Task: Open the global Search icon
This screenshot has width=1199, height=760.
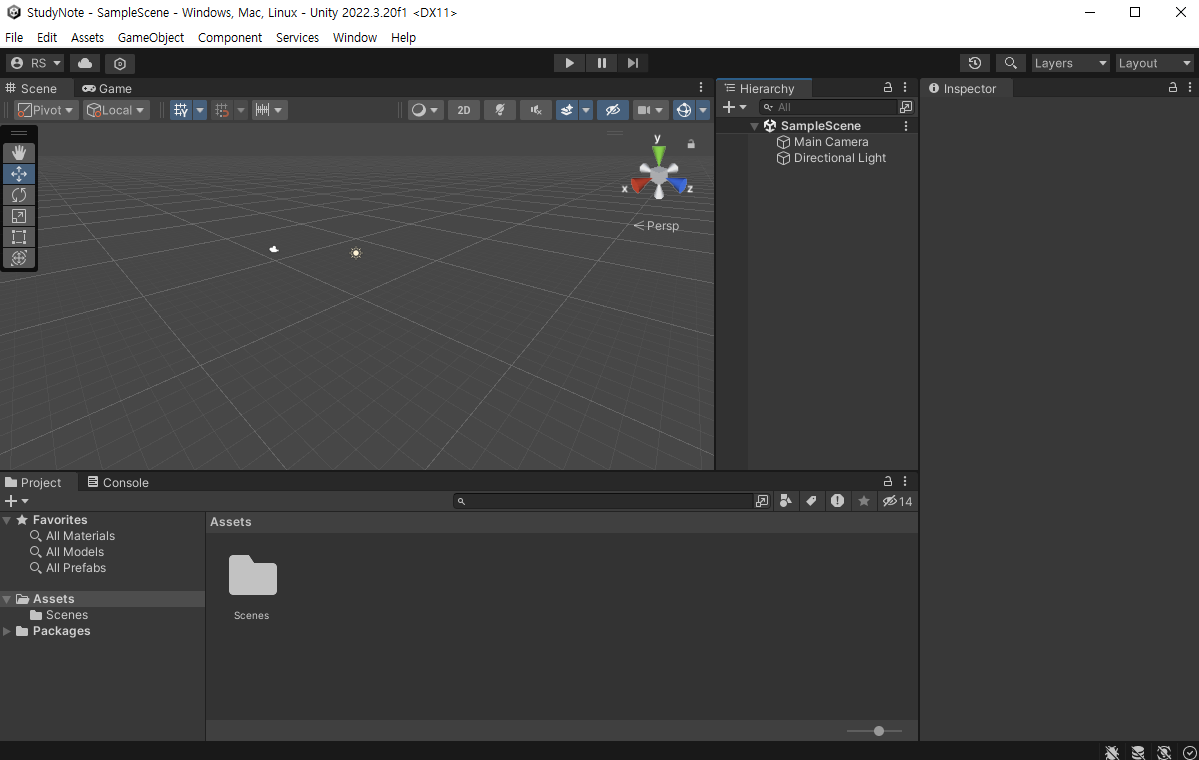Action: point(1010,63)
